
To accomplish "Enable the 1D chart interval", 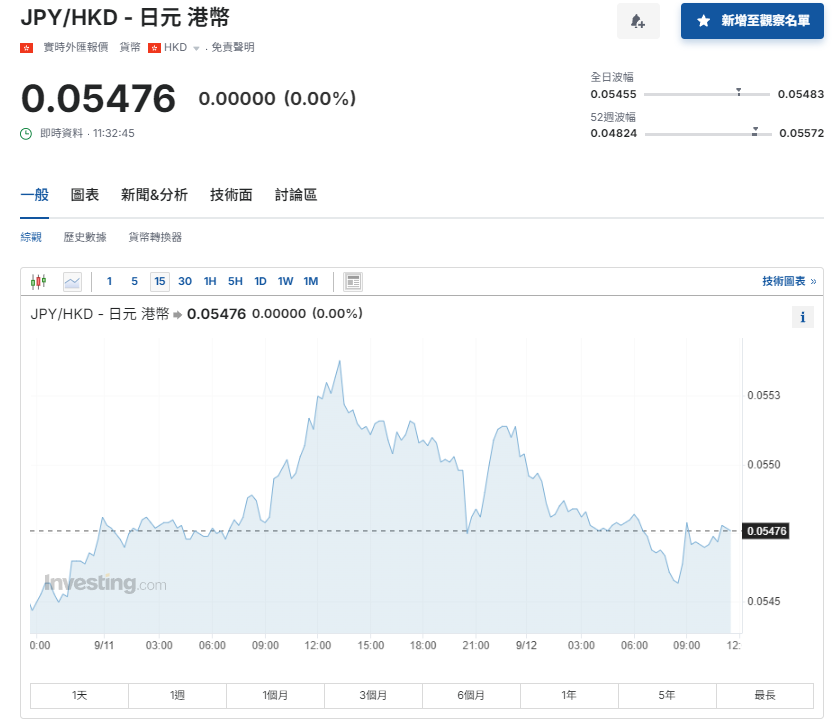I will tap(260, 281).
